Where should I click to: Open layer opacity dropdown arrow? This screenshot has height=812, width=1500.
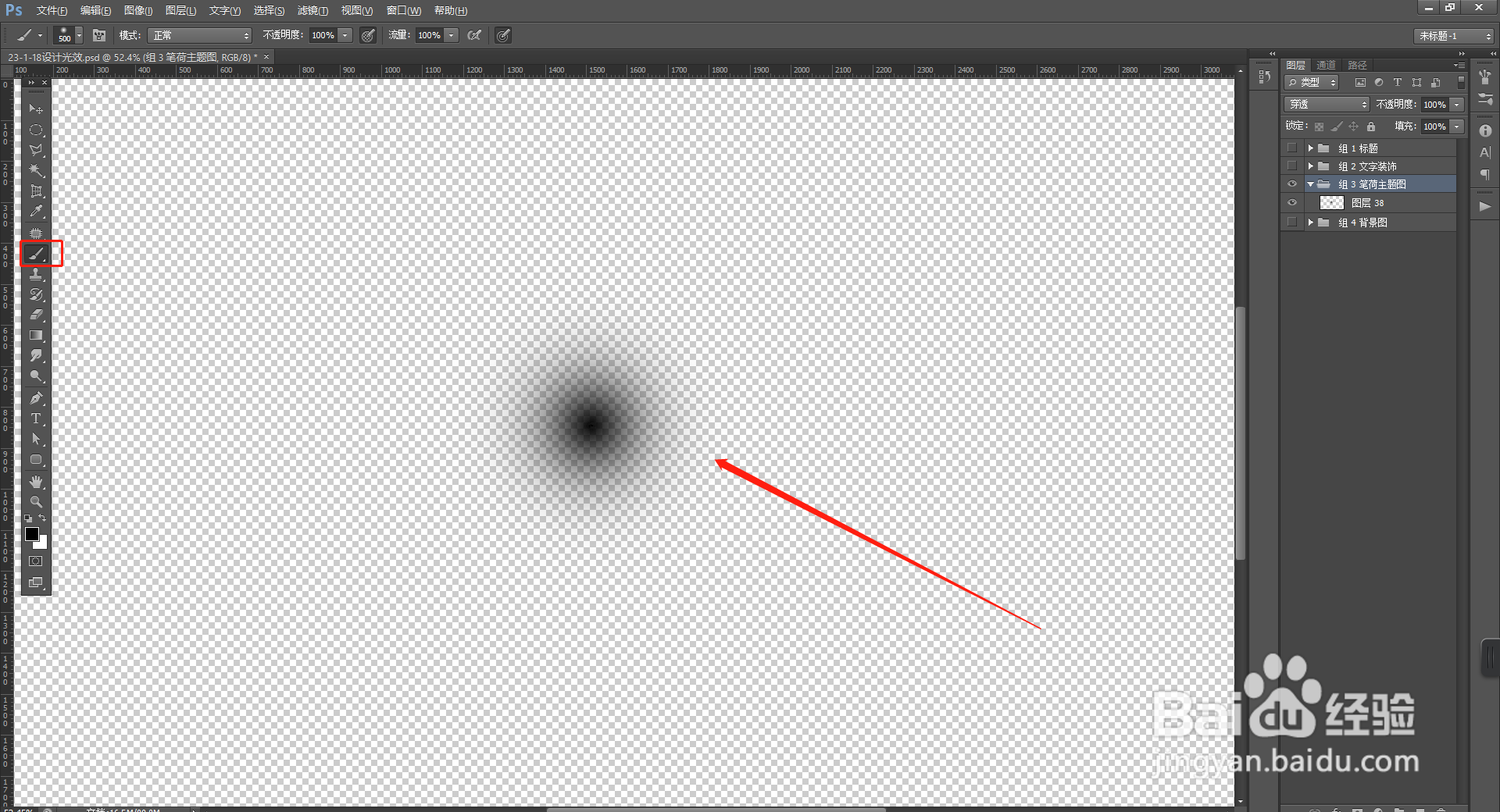[1457, 105]
